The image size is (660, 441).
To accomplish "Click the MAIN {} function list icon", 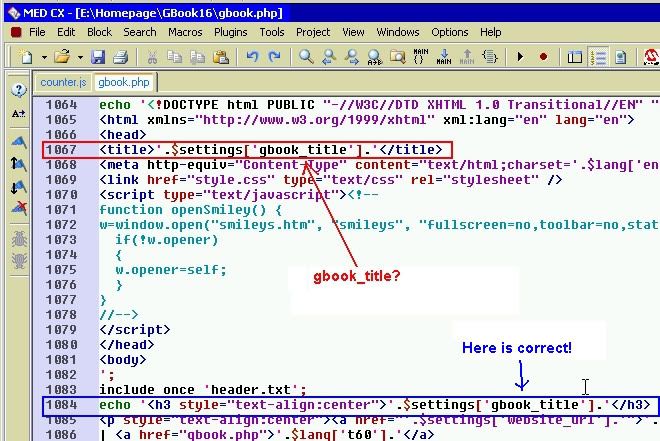I will (420, 56).
